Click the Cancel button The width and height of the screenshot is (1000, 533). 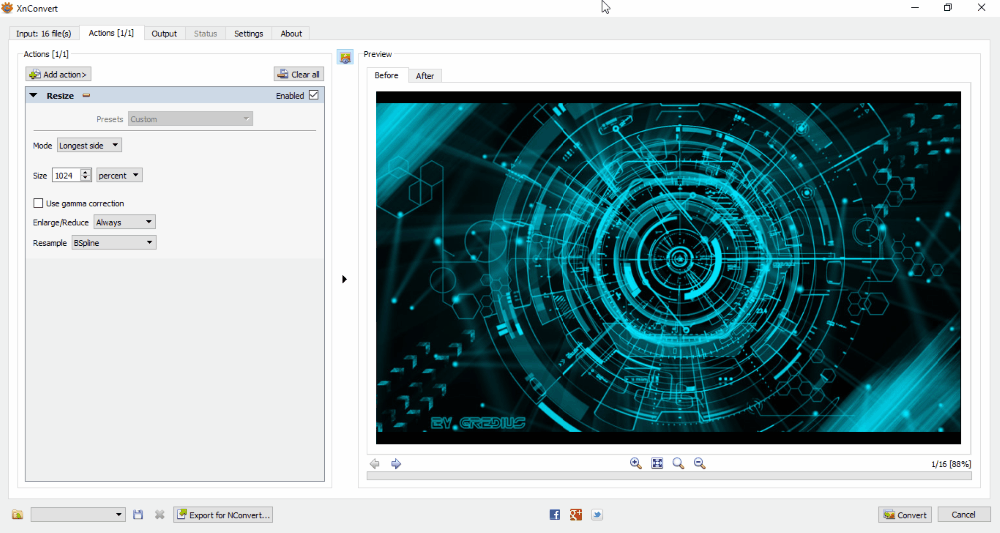(x=963, y=515)
